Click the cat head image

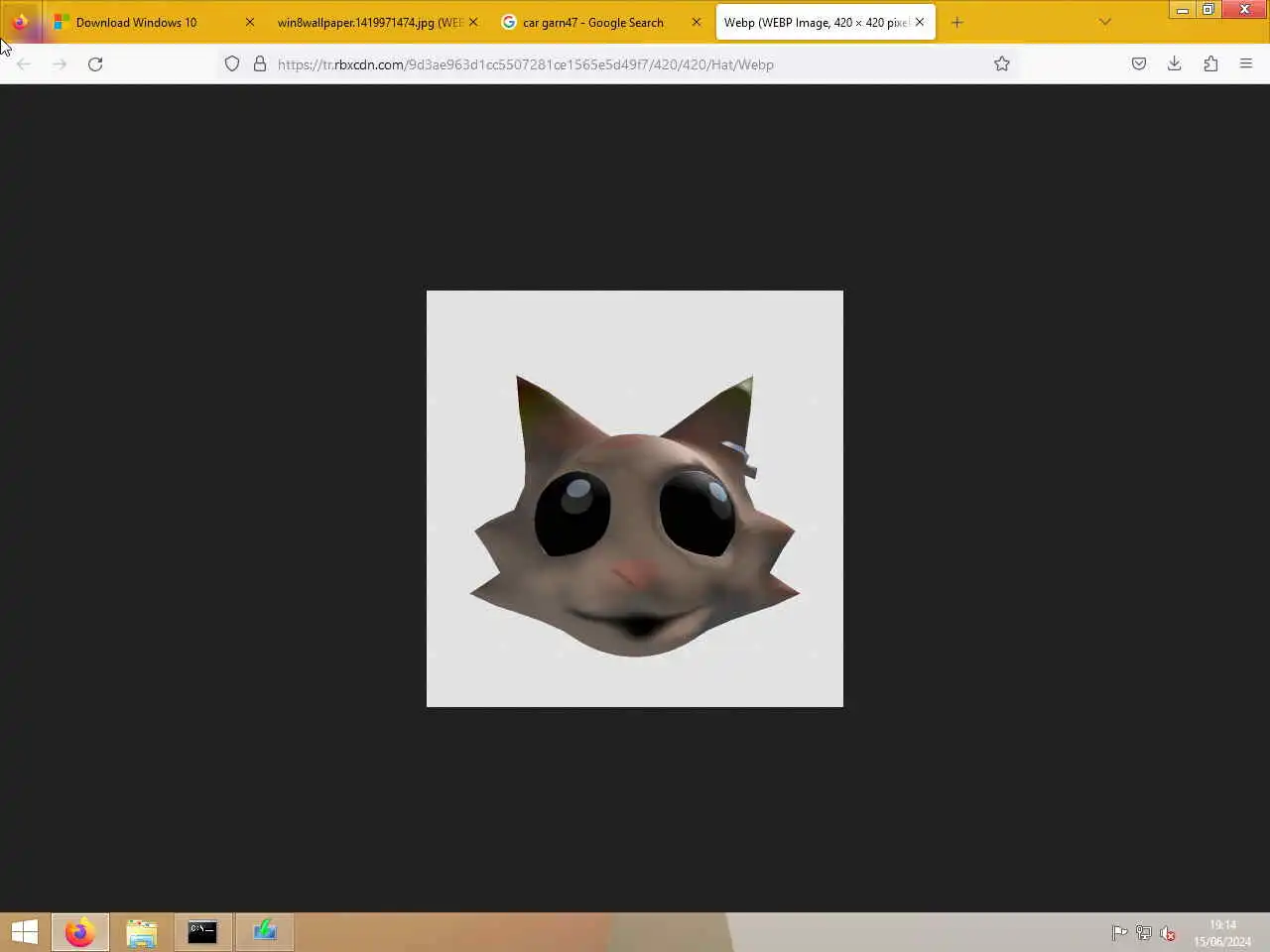[635, 499]
